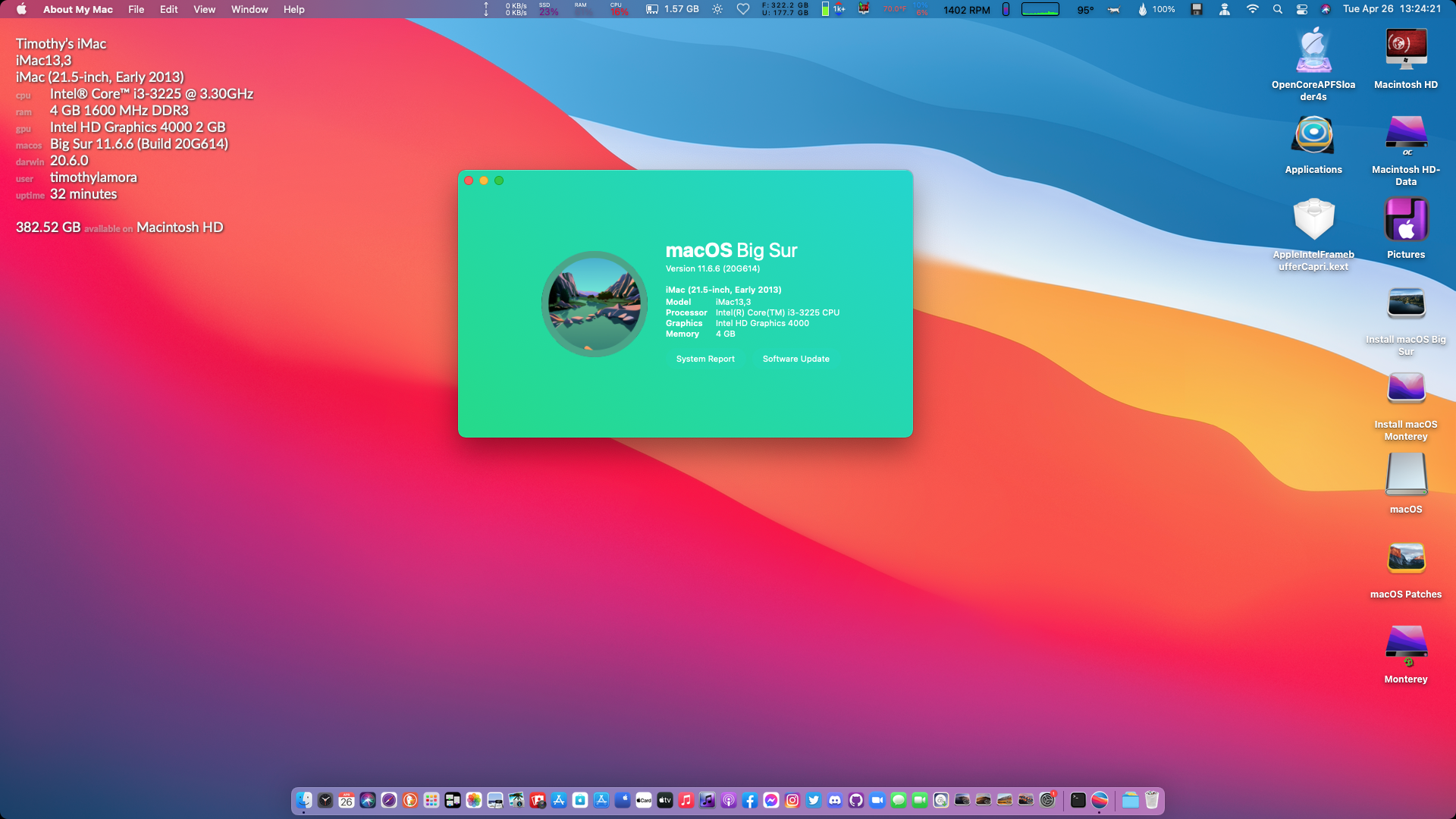Click the brightness sun icon in menu bar
The height and width of the screenshot is (819, 1456).
(x=717, y=9)
